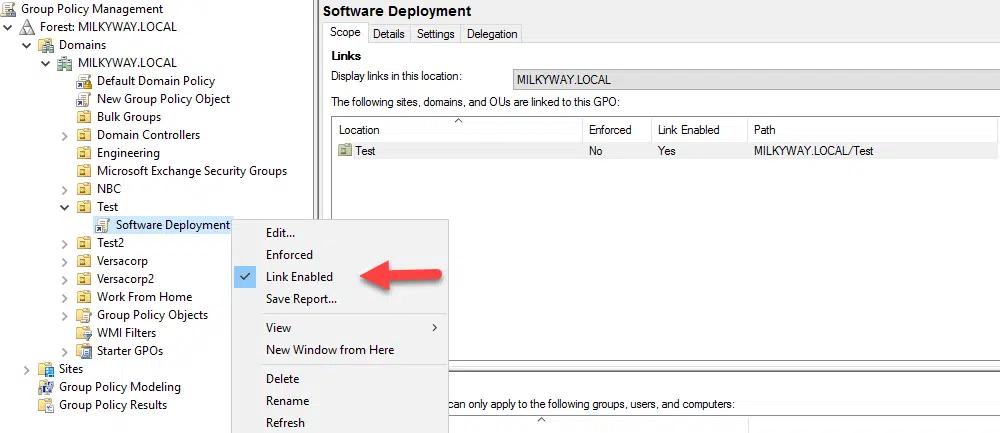Click the MILKYWAY.LOCAL/Test path cell
The height and width of the screenshot is (433, 1000).
coord(813,151)
